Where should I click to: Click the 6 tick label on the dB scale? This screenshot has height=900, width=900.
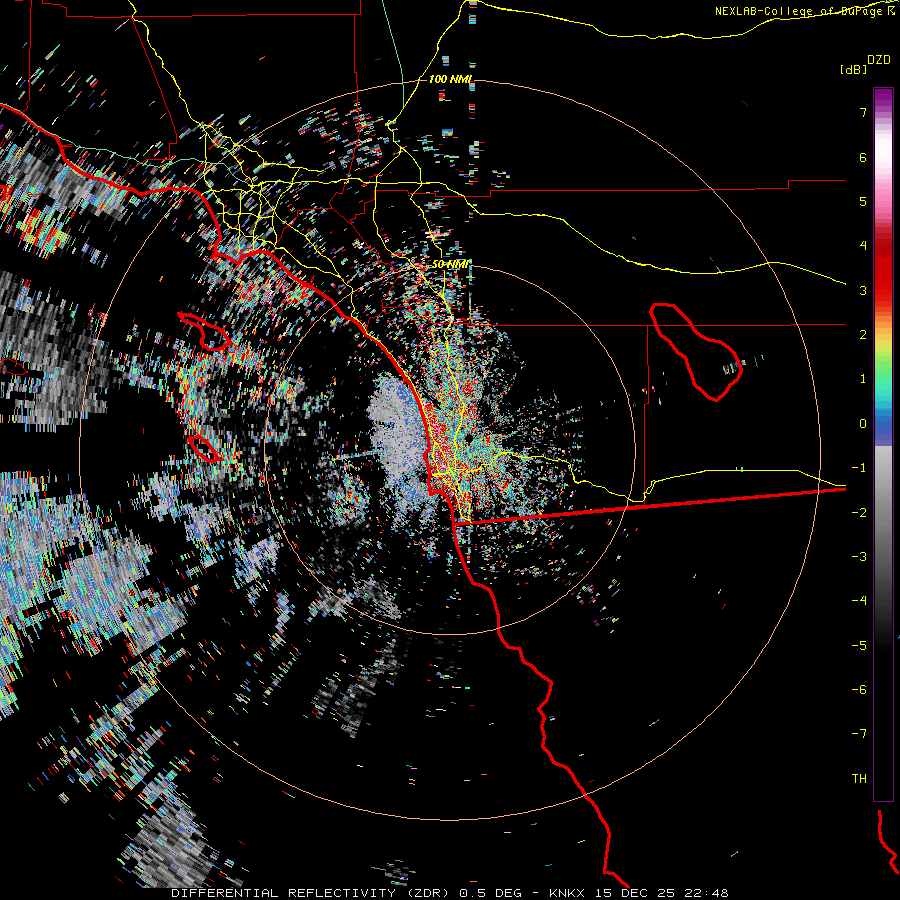863,157
